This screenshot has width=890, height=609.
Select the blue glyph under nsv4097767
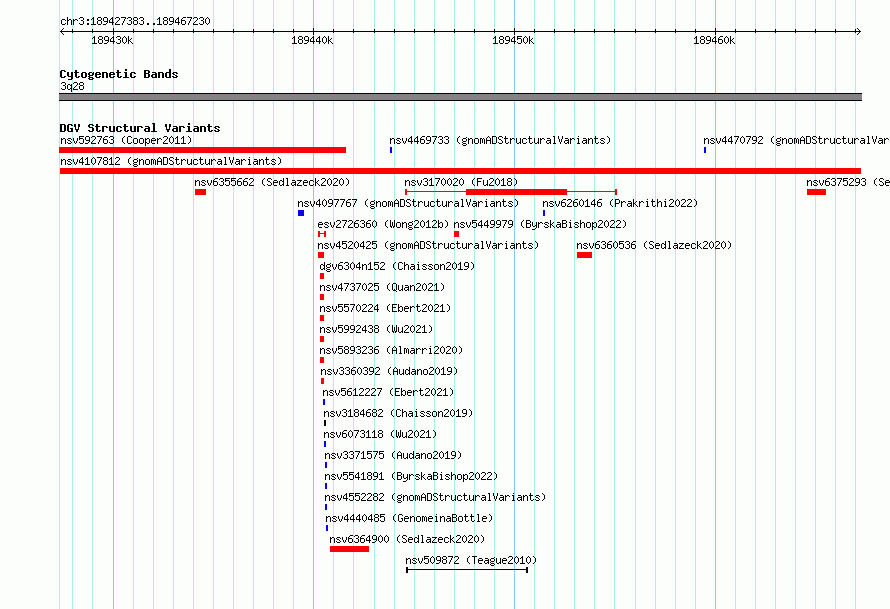pyautogui.click(x=301, y=213)
